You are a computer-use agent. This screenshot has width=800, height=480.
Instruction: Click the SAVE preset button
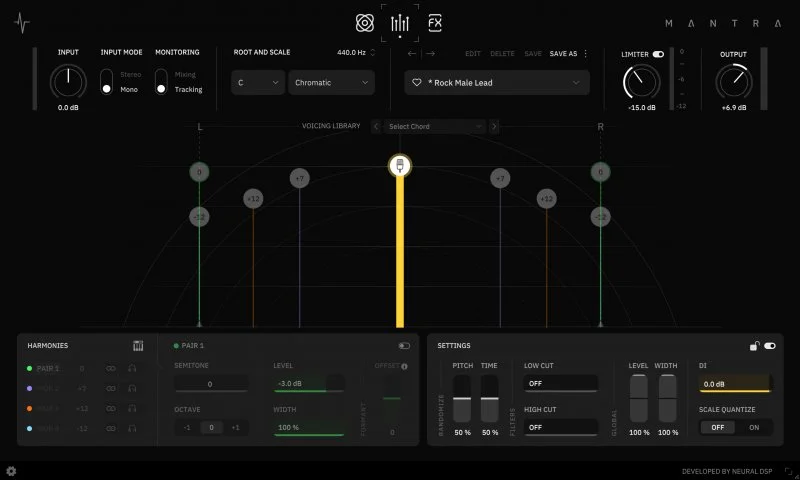tap(533, 54)
